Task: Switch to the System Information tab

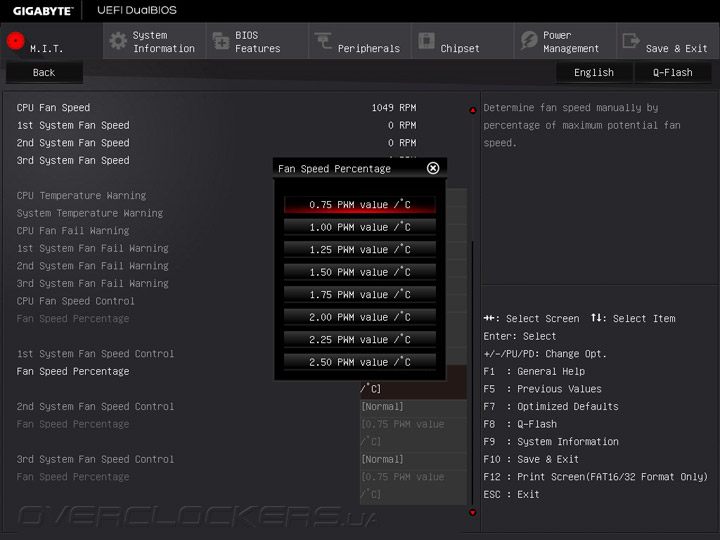Action: (154, 41)
